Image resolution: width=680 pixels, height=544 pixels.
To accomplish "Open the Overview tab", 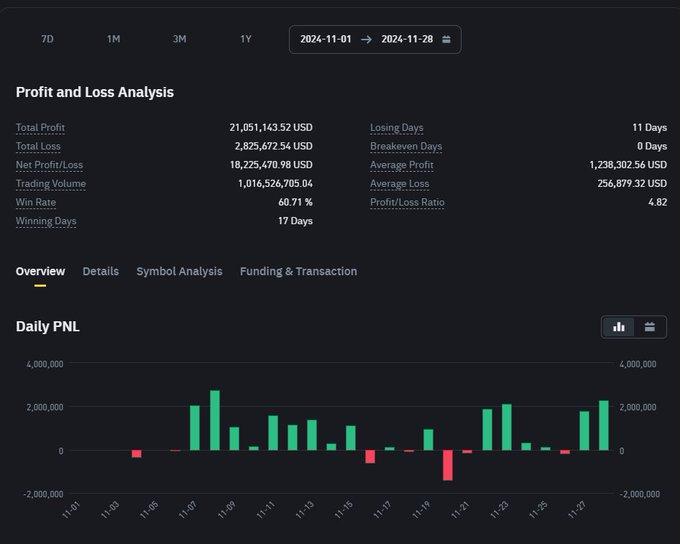I will [40, 271].
